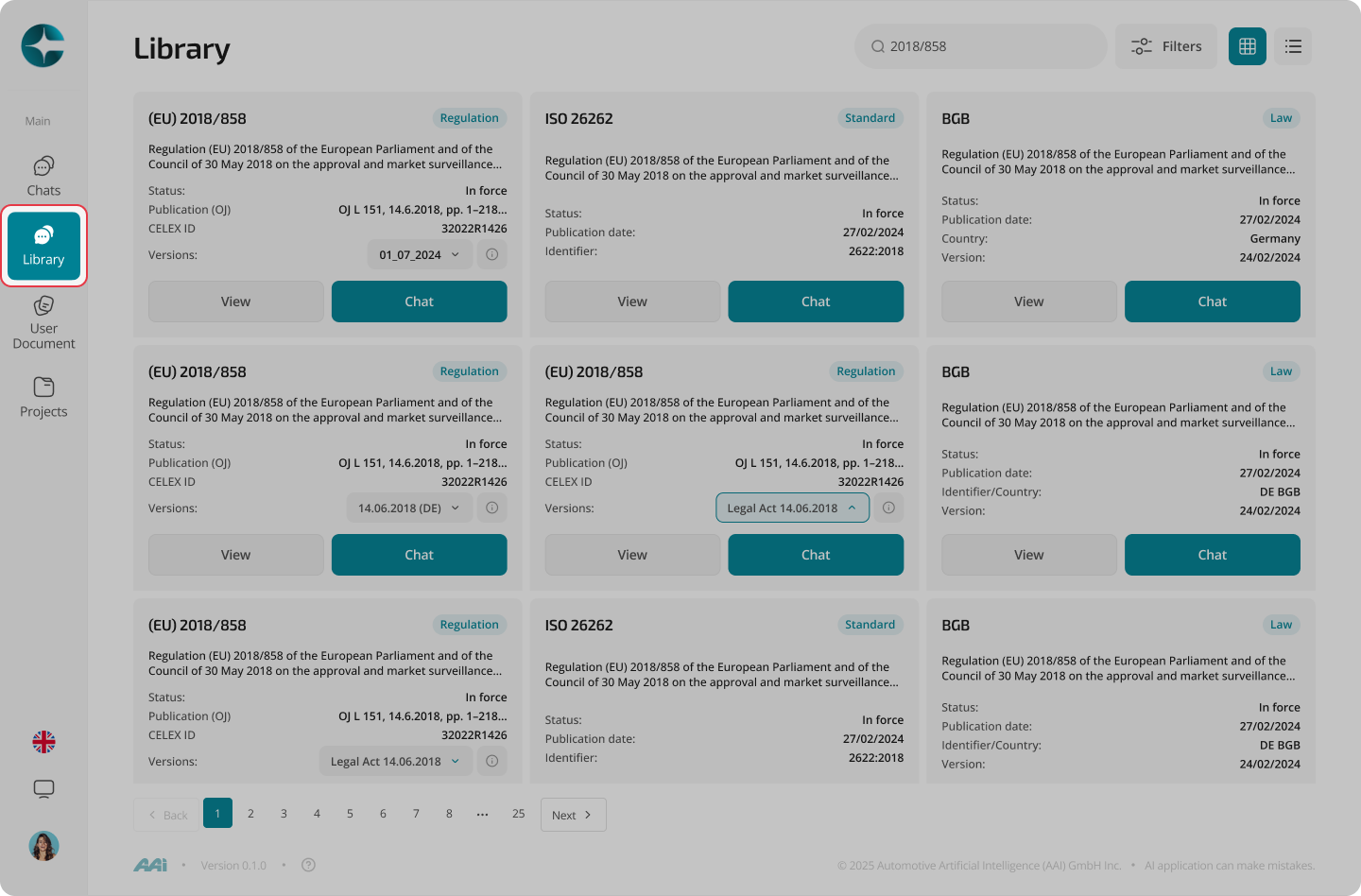Click the Library page heading
This screenshot has height=896, width=1361.
coord(181,48)
